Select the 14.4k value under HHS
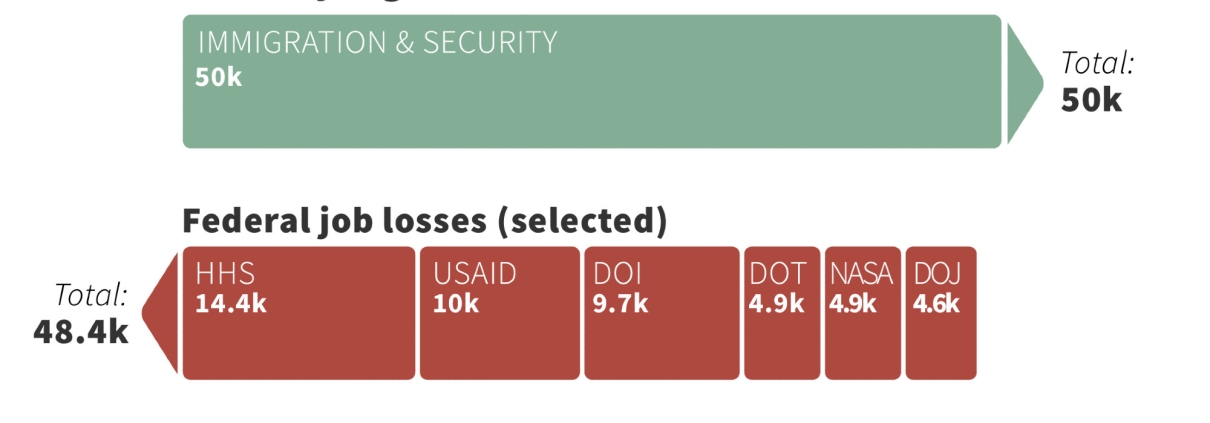Screen dimensions: 1210x423 tap(231, 304)
